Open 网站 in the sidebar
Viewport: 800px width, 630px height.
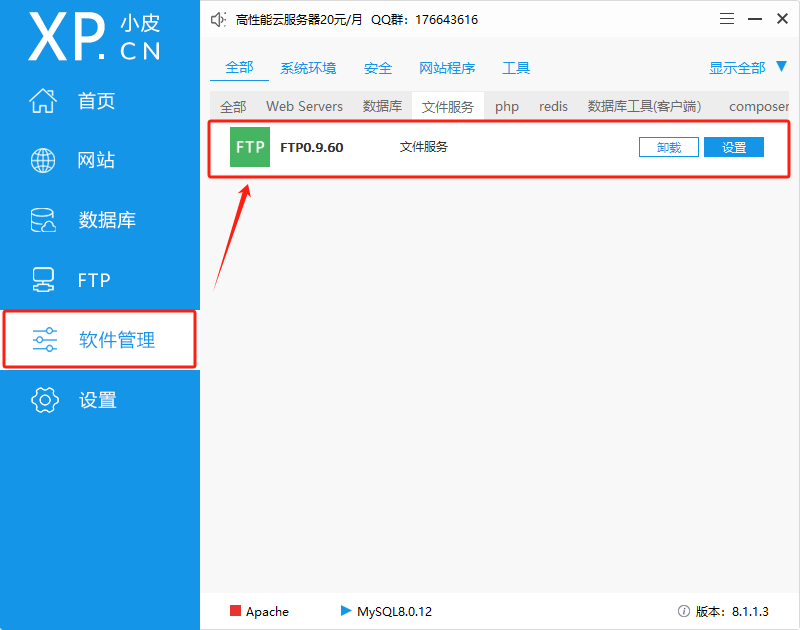tap(96, 161)
